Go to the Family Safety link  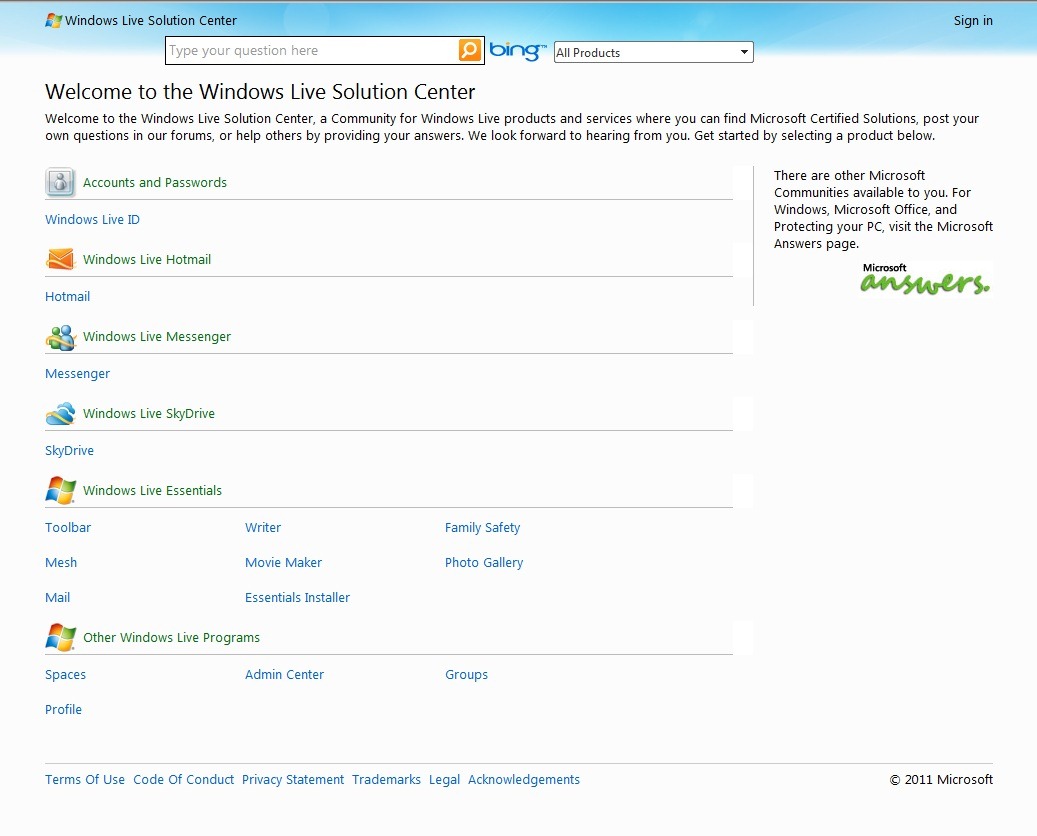(x=482, y=528)
